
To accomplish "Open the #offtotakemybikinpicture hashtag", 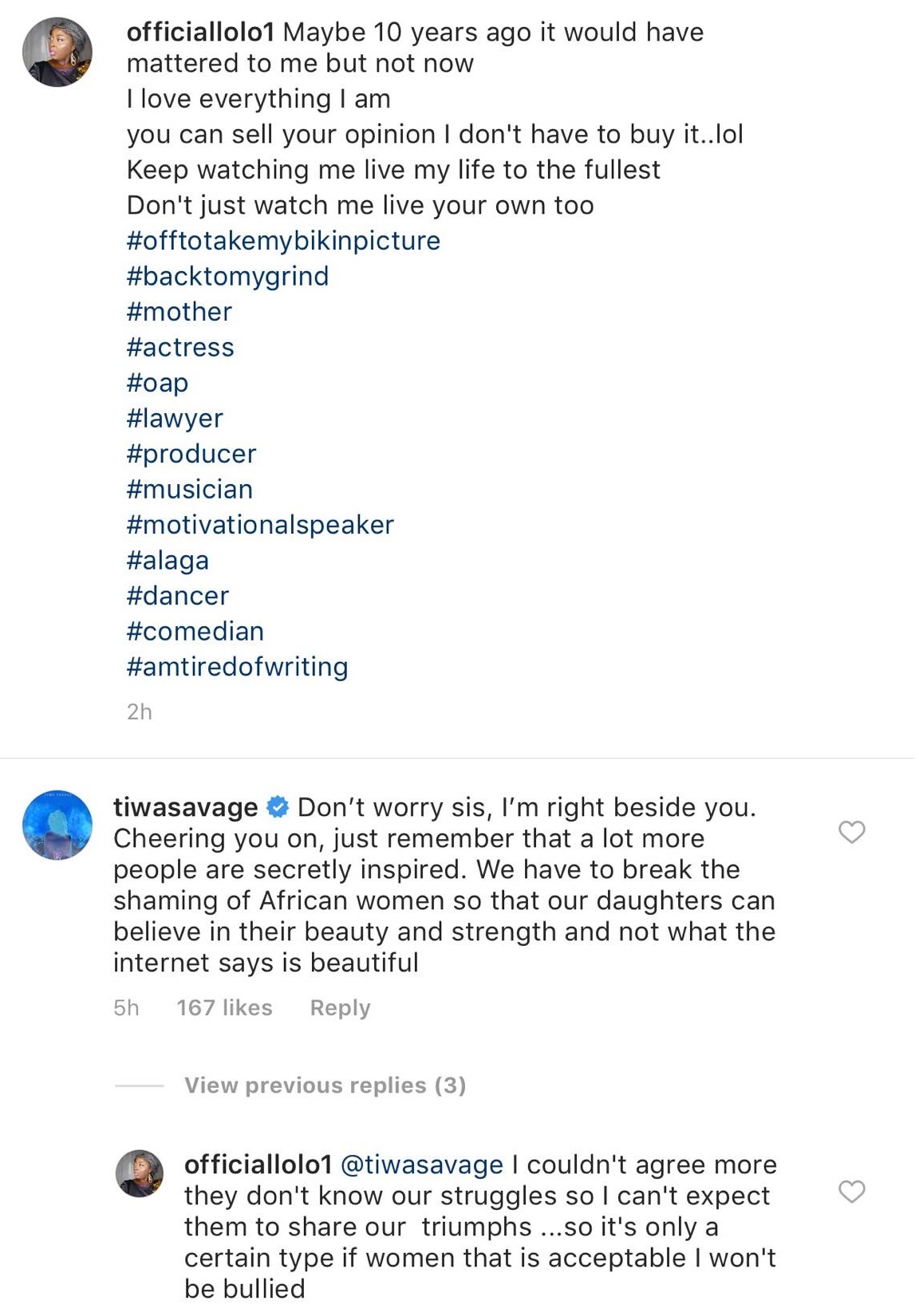I will 283,240.
